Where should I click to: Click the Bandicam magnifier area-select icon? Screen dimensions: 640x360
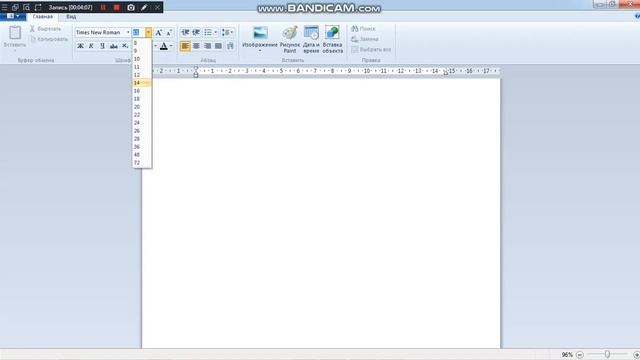coord(27,7)
